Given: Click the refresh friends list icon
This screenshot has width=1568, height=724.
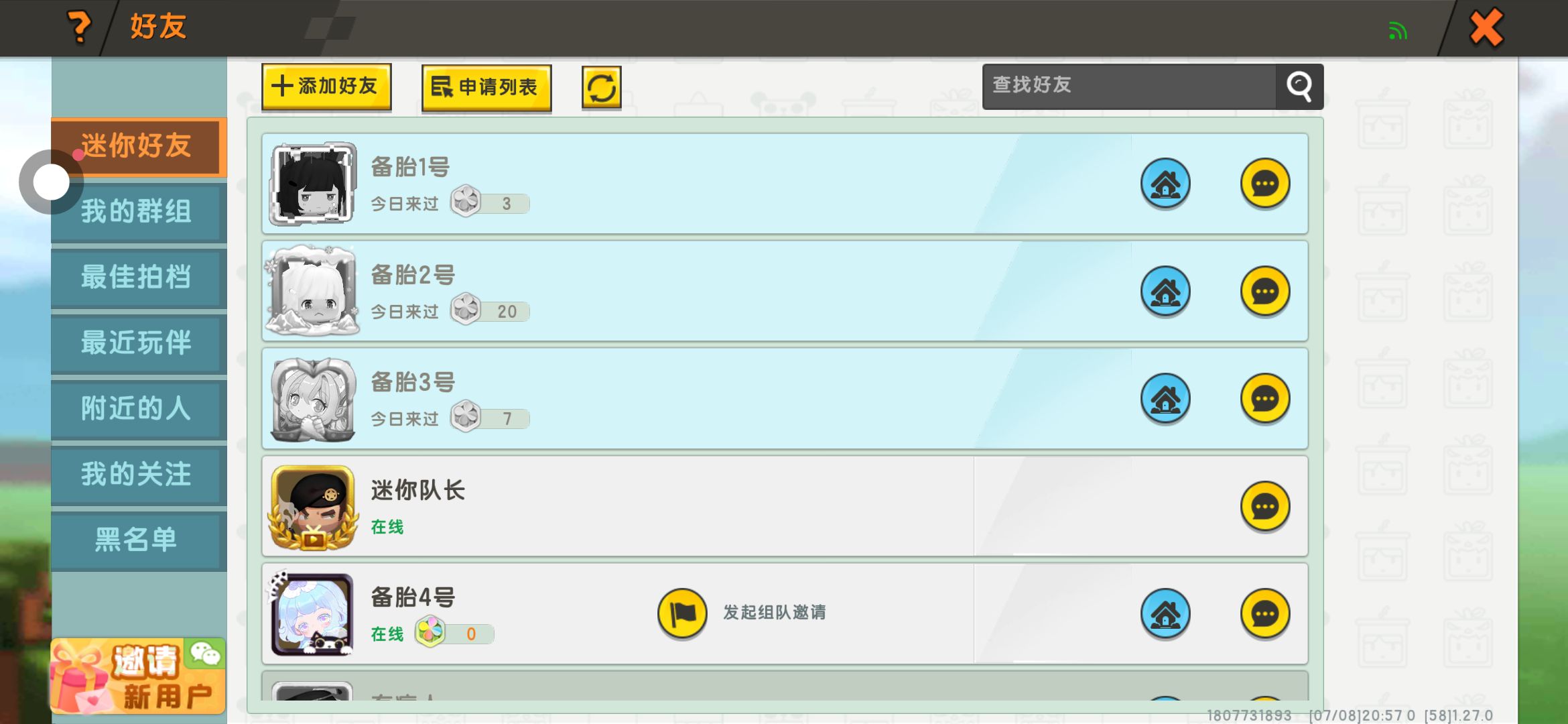Looking at the screenshot, I should tap(601, 88).
